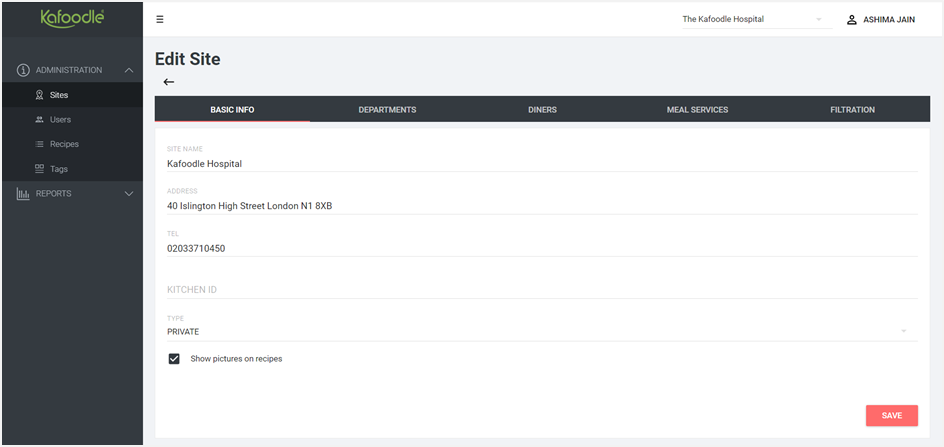The width and height of the screenshot is (944, 447).
Task: Open The Kafoodle Hospital site dropdown
Action: [757, 19]
